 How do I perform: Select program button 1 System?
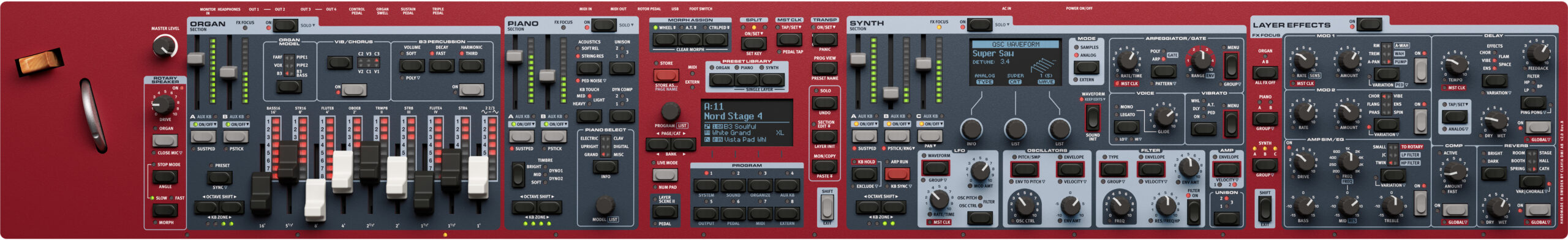click(x=706, y=185)
